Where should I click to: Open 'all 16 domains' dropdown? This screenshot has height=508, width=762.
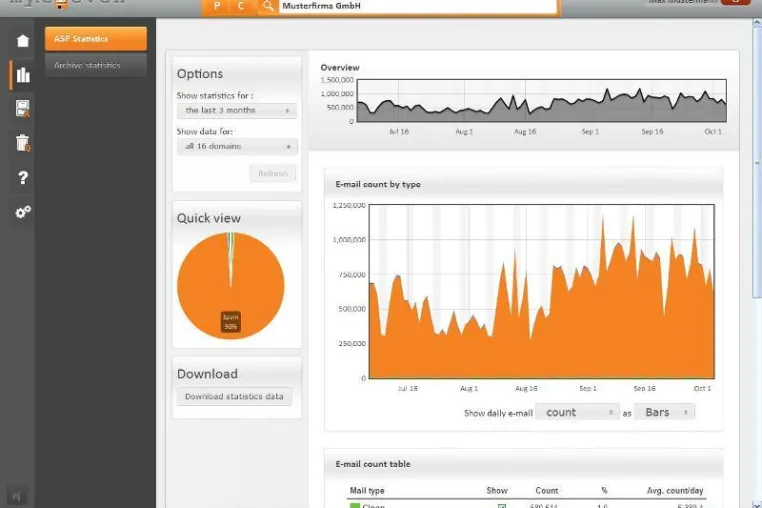pos(237,146)
